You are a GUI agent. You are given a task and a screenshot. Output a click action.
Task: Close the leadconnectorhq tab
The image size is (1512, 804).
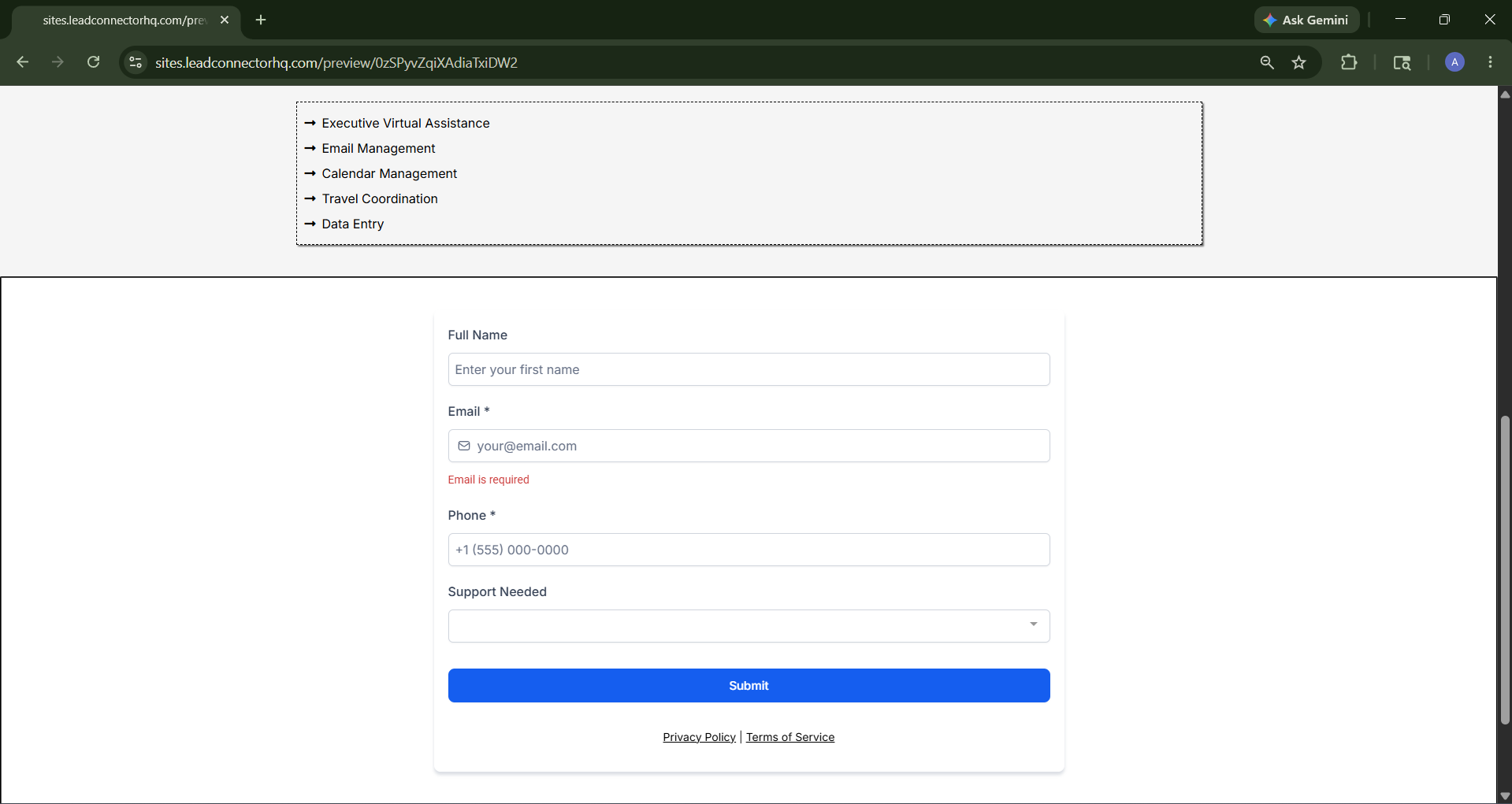(x=225, y=20)
